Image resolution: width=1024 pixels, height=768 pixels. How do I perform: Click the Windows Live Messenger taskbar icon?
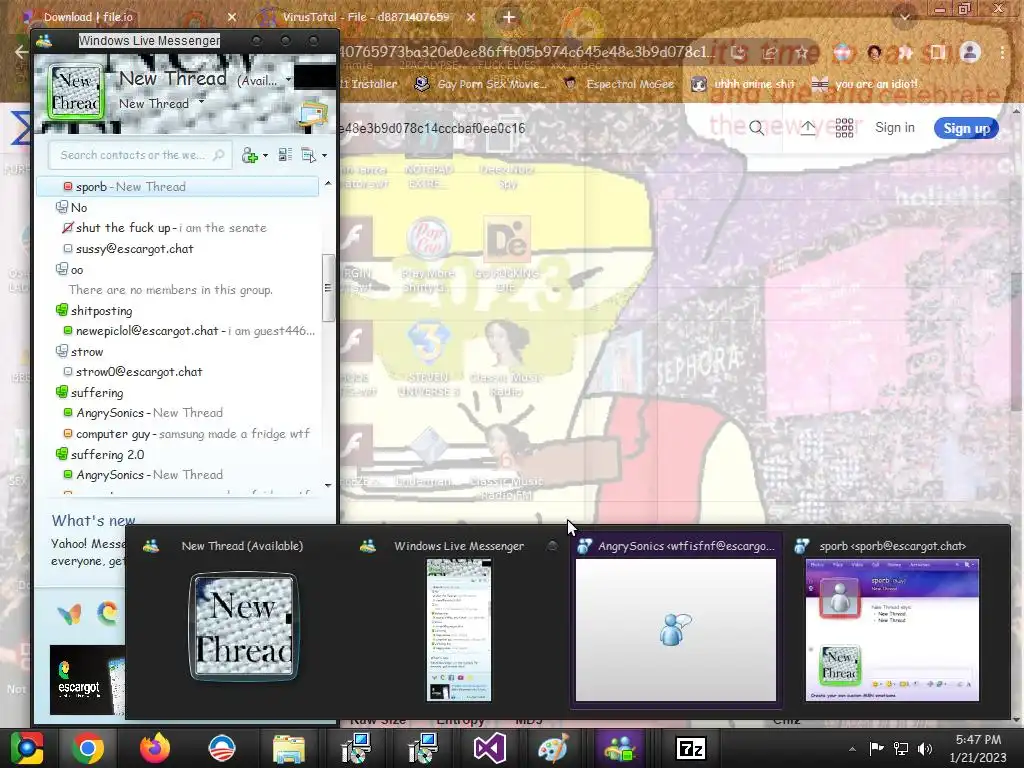pyautogui.click(x=620, y=748)
